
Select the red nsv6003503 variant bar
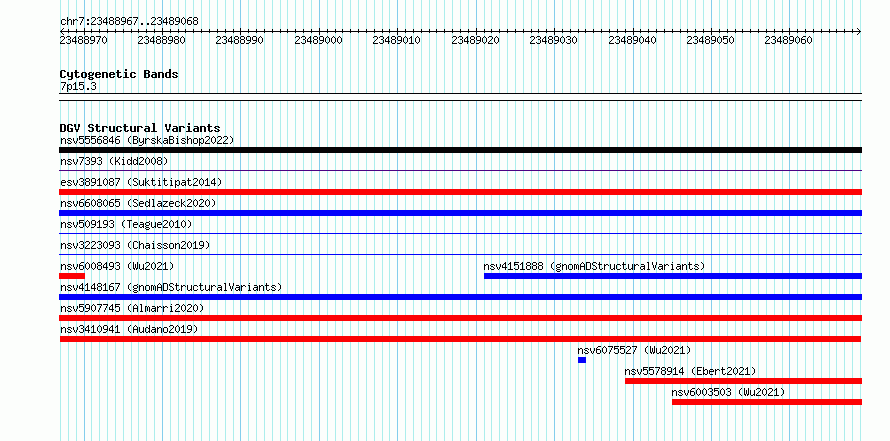click(767, 402)
